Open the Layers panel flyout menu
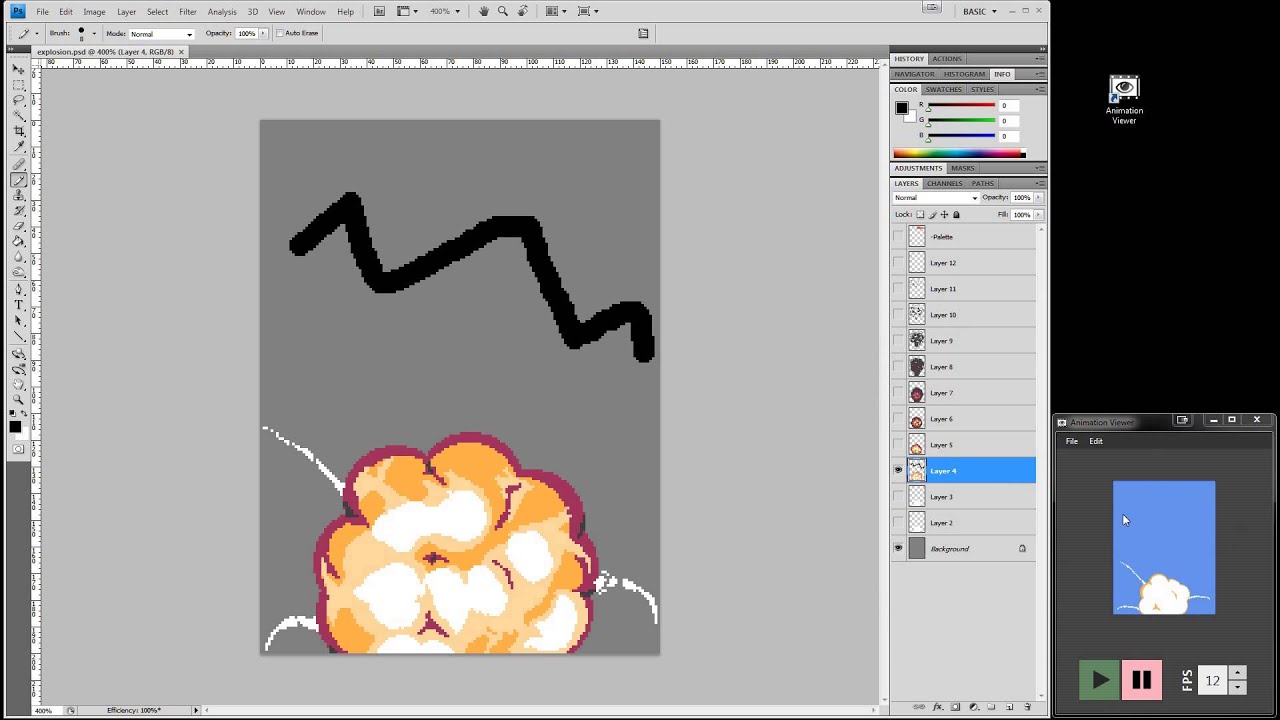 (x=1040, y=183)
